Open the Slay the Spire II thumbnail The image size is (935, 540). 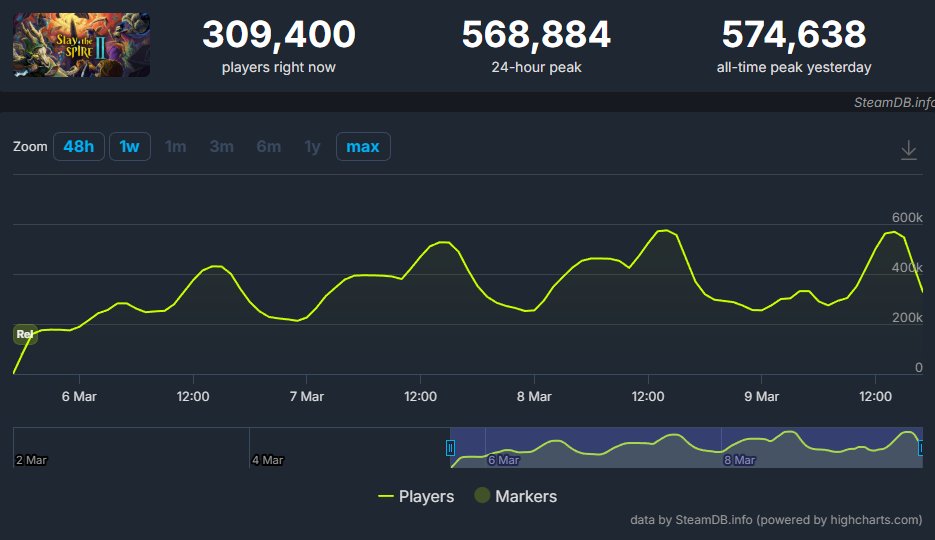(82, 45)
